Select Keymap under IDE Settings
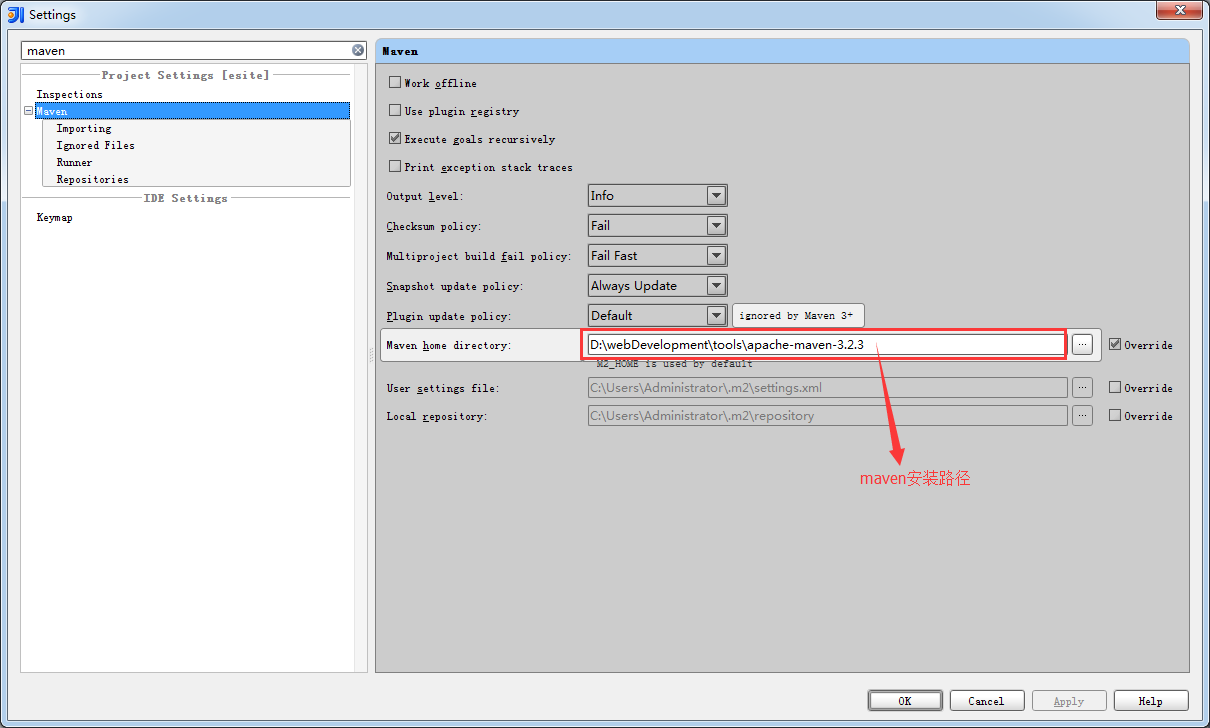Screen dimensions: 1210x728 click(54, 217)
